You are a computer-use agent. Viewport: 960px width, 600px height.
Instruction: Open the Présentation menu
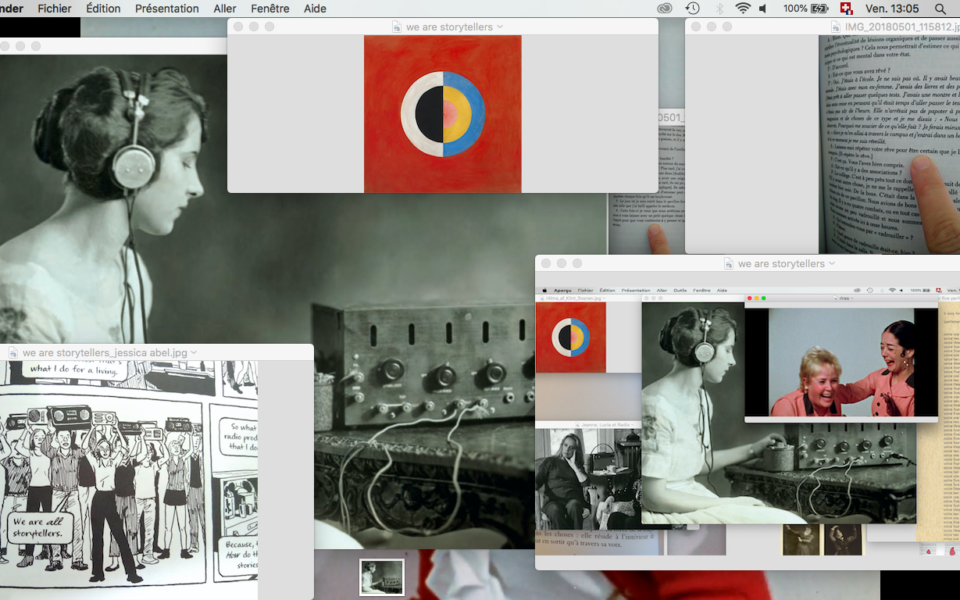pyautogui.click(x=167, y=8)
